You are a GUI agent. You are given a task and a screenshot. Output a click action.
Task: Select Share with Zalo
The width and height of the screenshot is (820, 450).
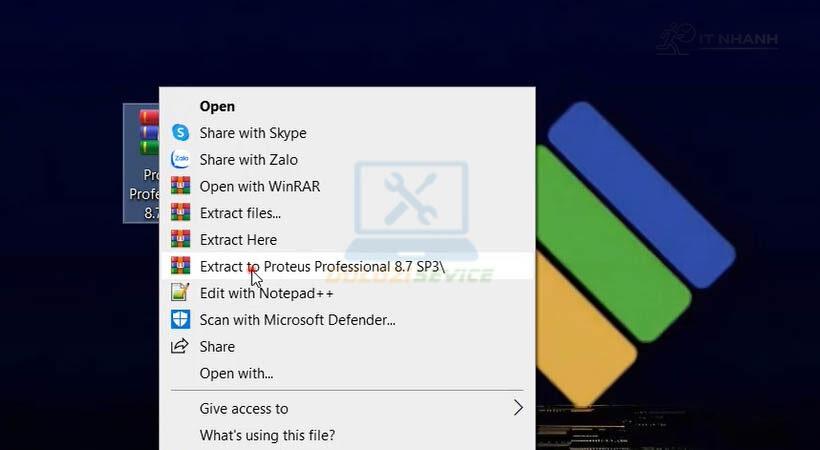(248, 160)
